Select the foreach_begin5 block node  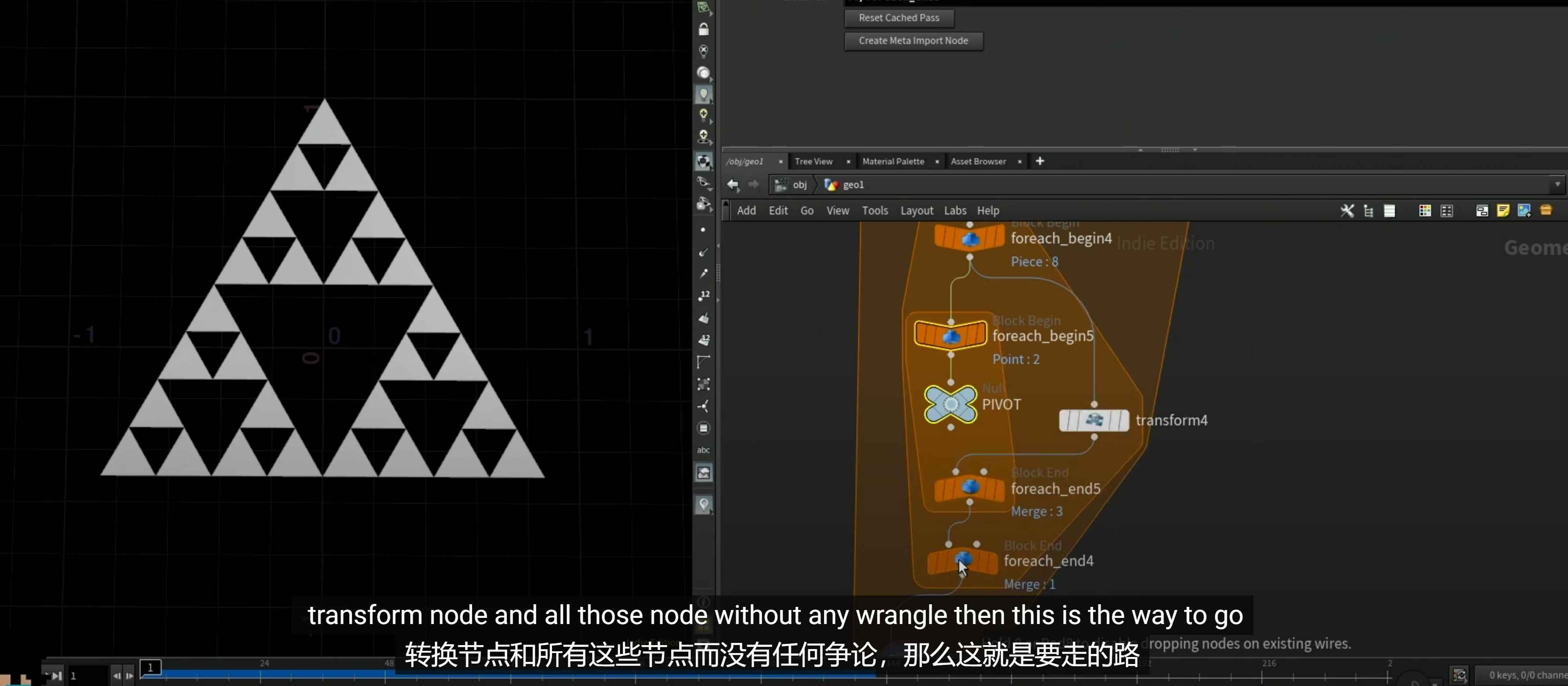[x=950, y=335]
